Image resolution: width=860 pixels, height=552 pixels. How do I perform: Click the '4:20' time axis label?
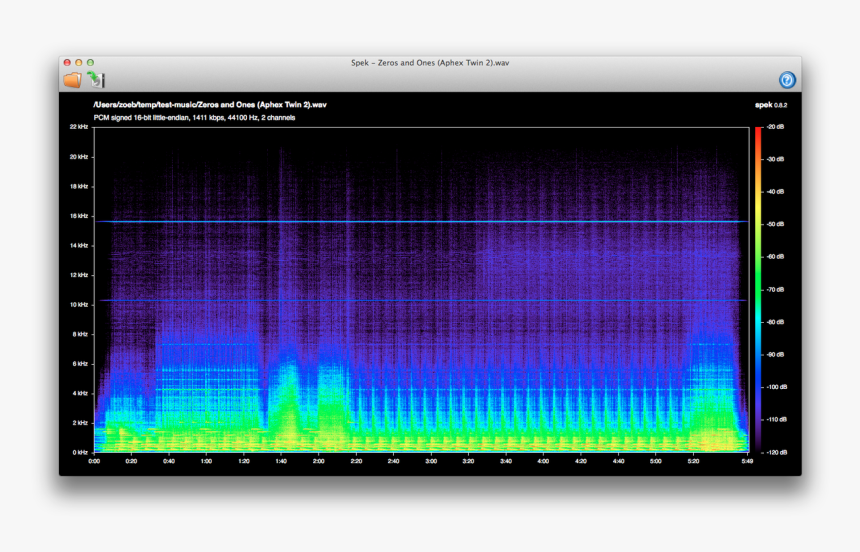tap(581, 461)
